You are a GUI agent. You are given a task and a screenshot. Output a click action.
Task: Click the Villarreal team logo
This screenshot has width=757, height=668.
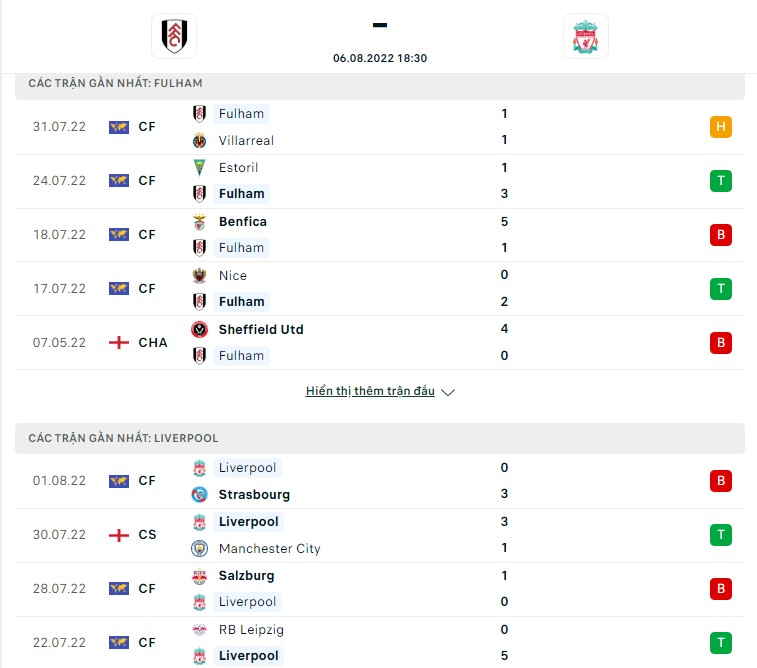coord(199,141)
